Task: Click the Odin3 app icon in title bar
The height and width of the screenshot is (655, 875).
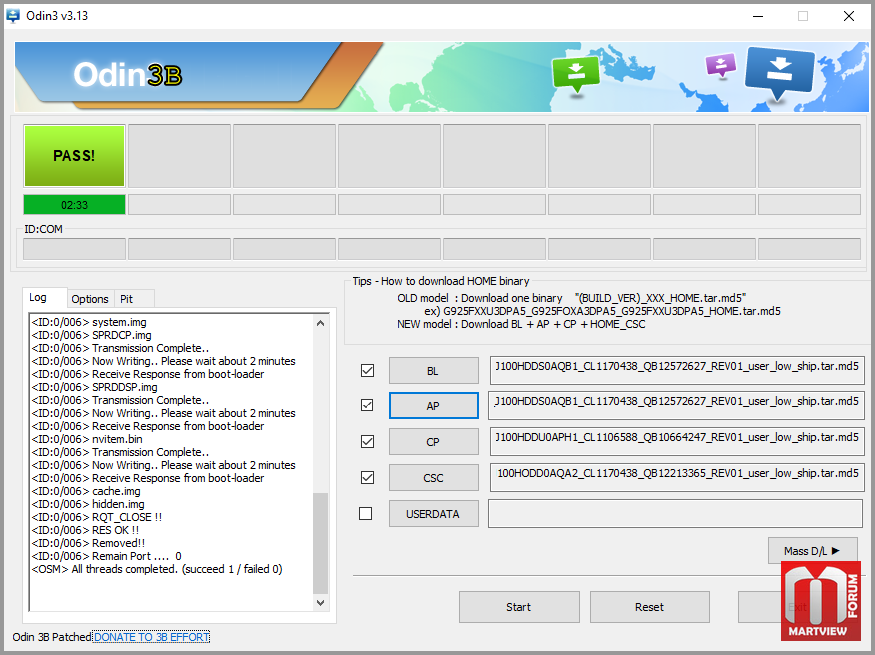Action: pos(13,16)
